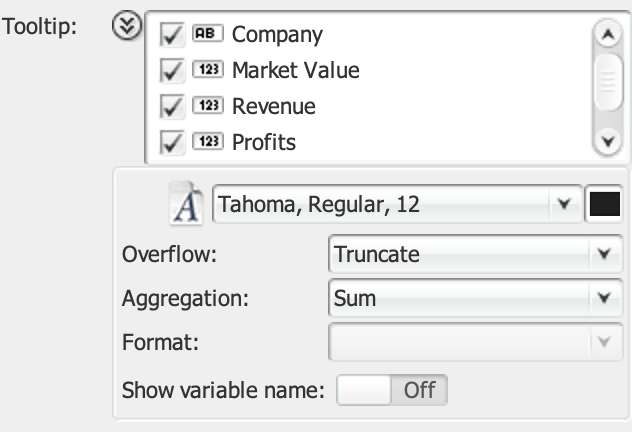
Task: Select the Revenue item in the list
Action: point(274,107)
